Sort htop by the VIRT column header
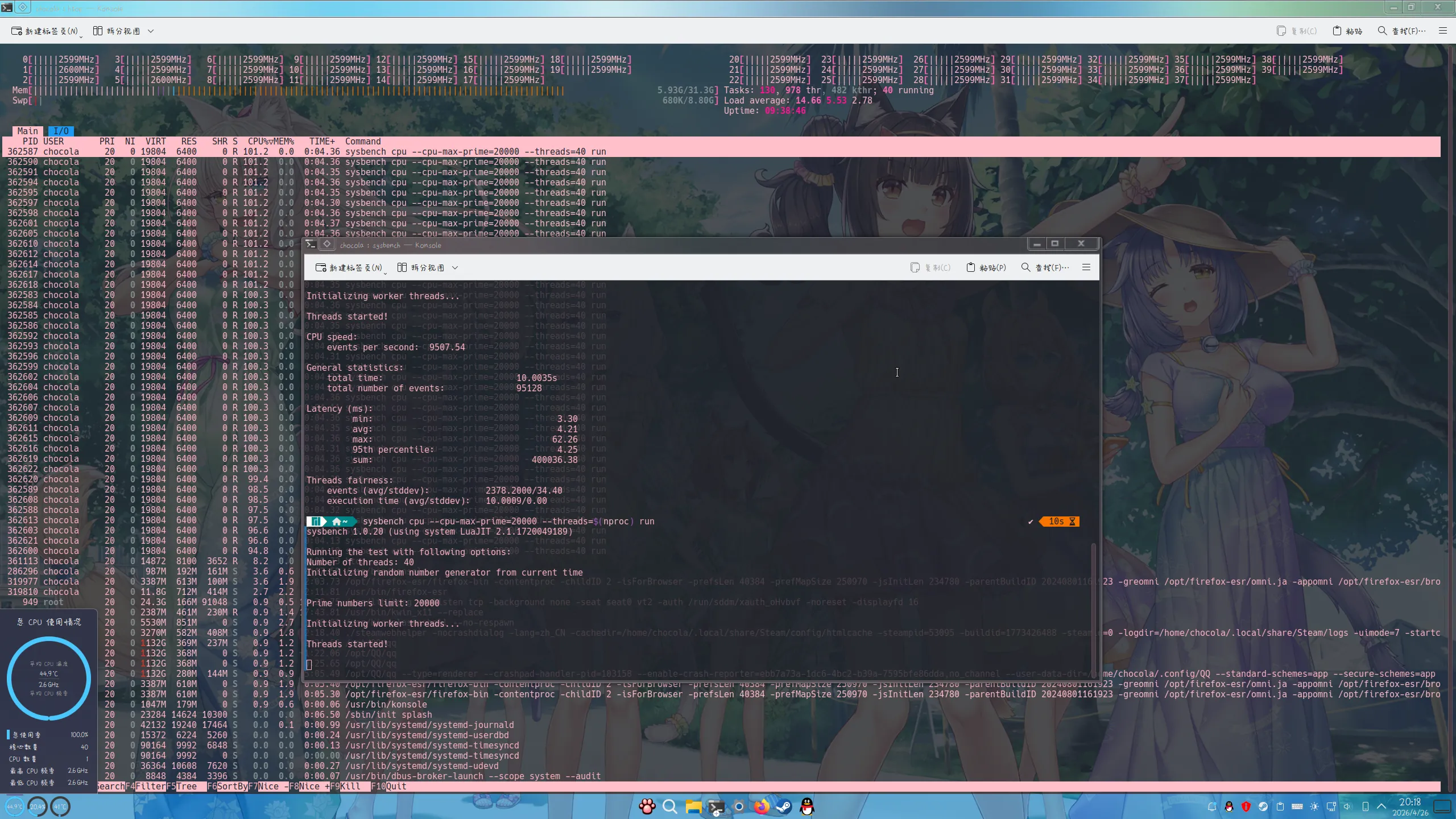This screenshot has height=819, width=1456. click(155, 142)
